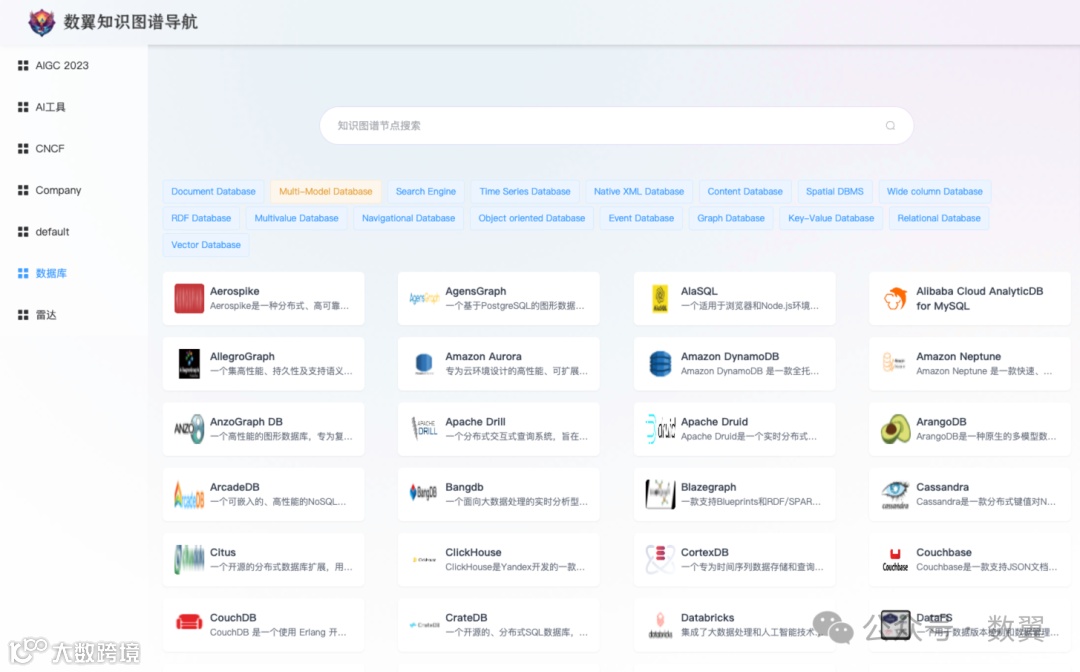Click 数翼知识图谱导航 header title
This screenshot has width=1080, height=672.
coord(131,22)
